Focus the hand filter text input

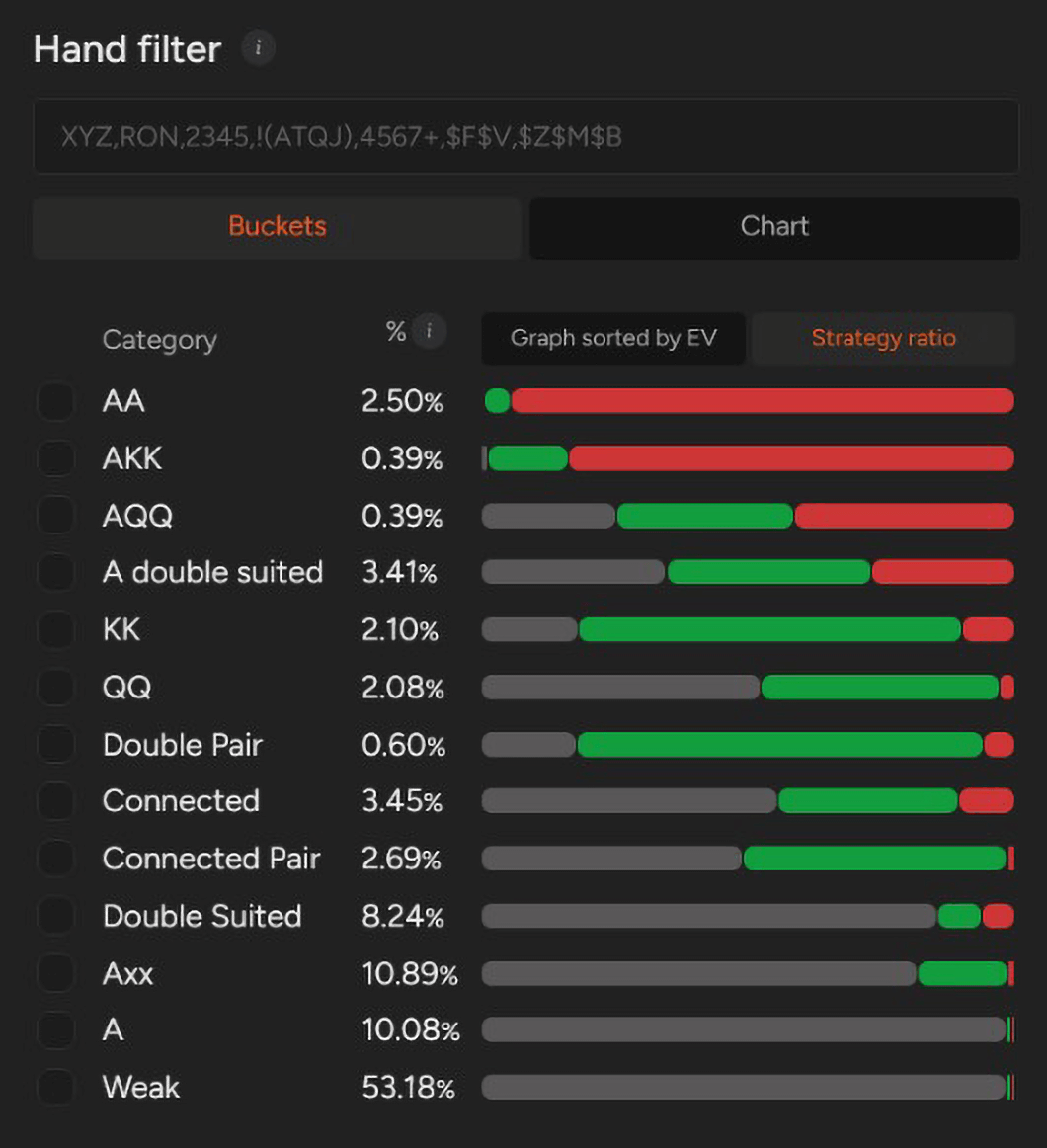point(525,136)
